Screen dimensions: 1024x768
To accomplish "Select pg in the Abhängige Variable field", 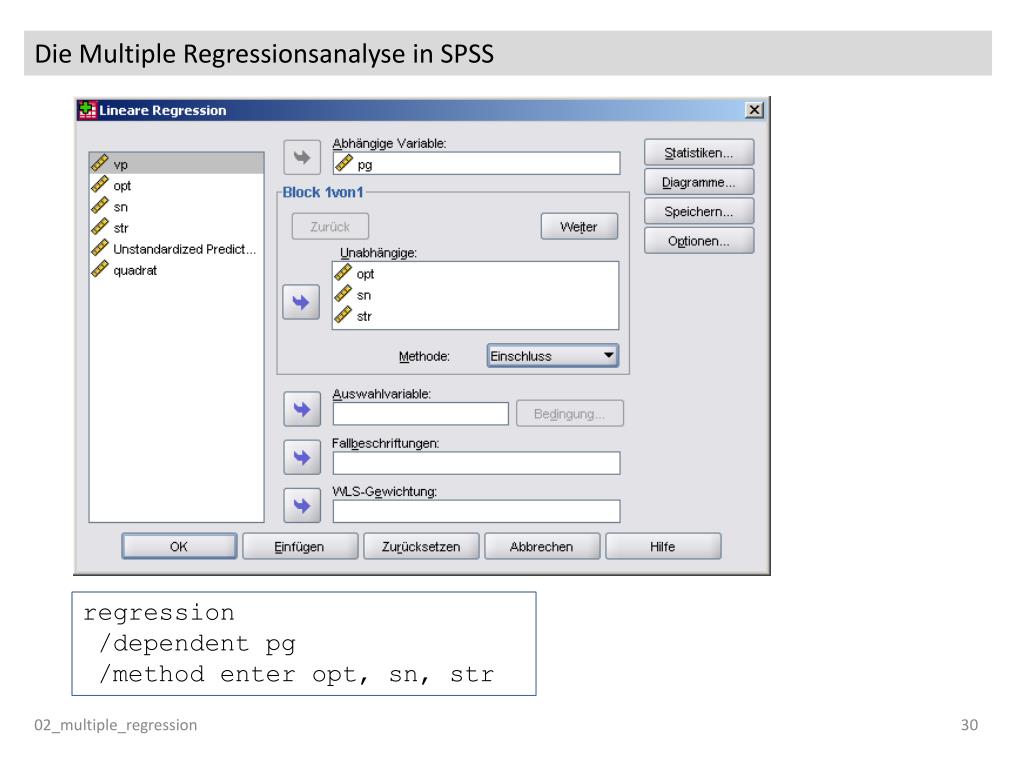I will 476,164.
